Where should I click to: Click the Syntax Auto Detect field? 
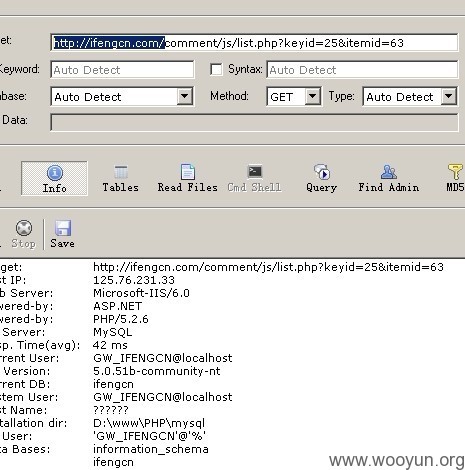(362, 70)
